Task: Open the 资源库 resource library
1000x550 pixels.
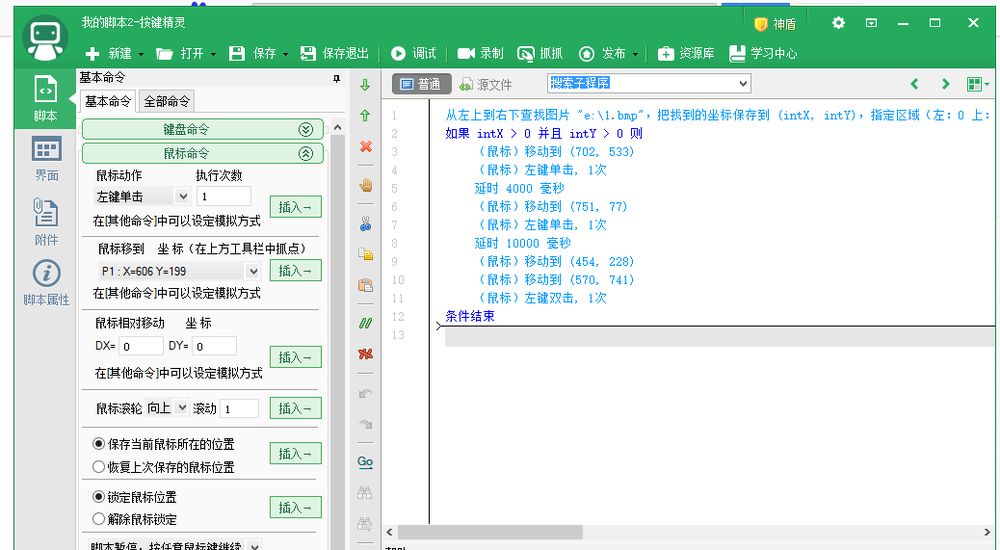Action: [686, 54]
